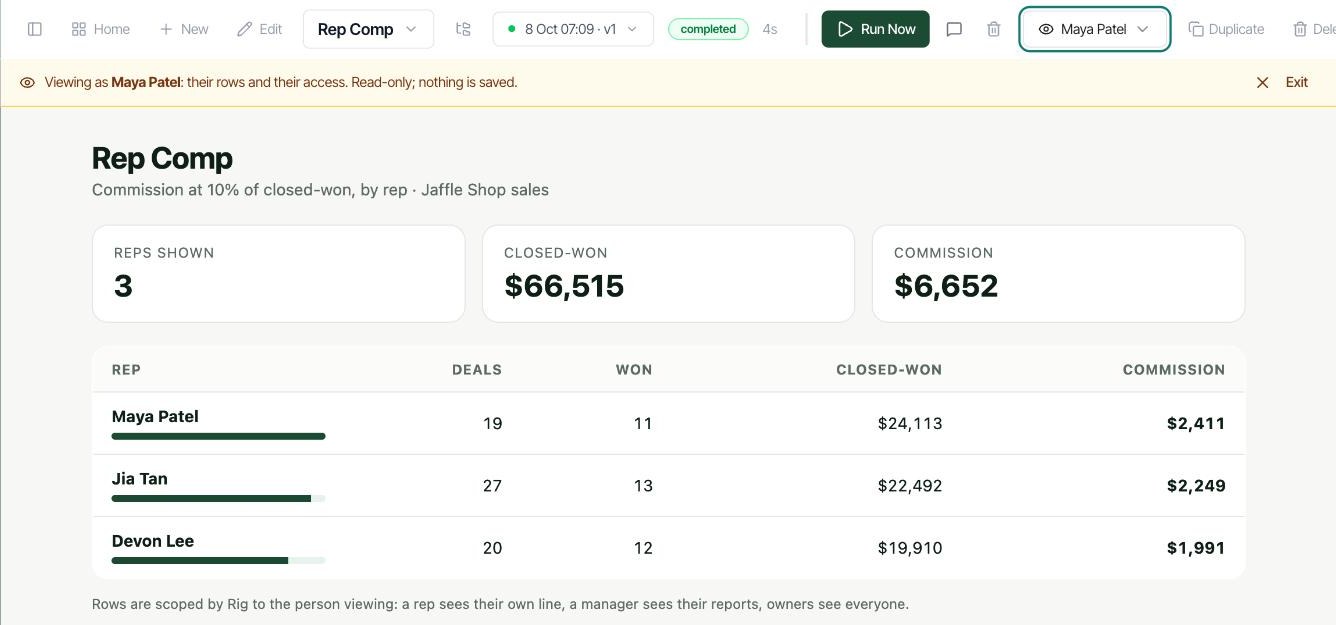This screenshot has height=625, width=1336.
Task: Click Jia Tan's $2,249 commission value
Action: [1196, 486]
